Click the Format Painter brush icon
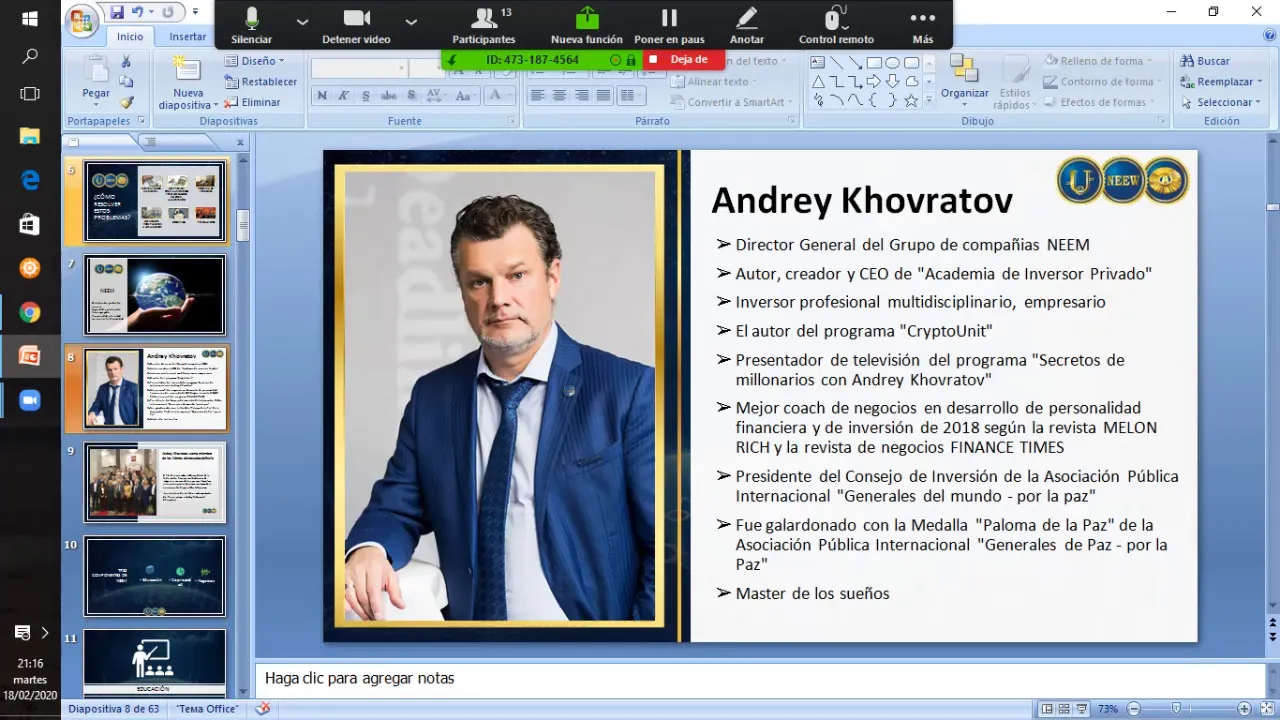The width and height of the screenshot is (1280, 720). pyautogui.click(x=126, y=102)
